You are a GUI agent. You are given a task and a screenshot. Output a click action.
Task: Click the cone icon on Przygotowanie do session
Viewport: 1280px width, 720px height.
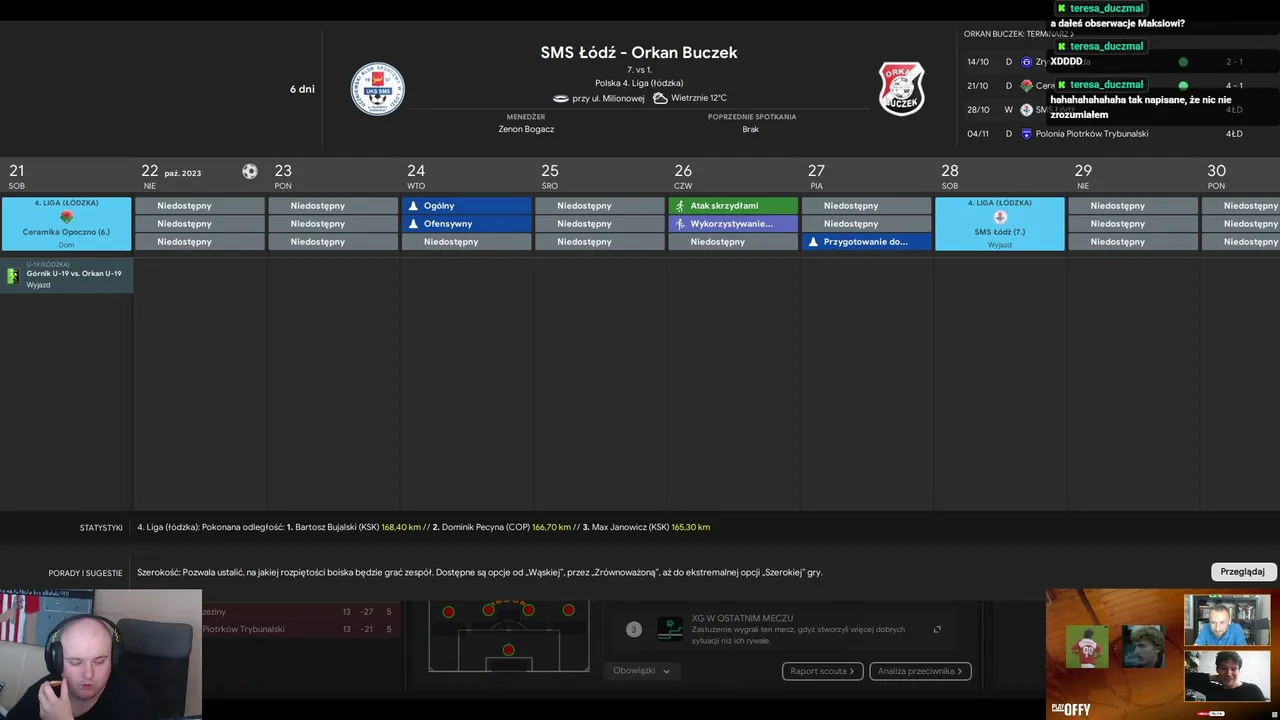pyautogui.click(x=813, y=242)
